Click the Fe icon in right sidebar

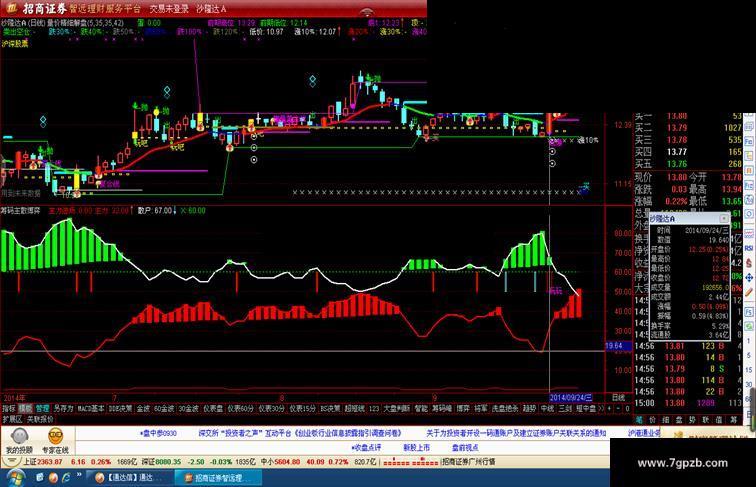pyautogui.click(x=749, y=142)
